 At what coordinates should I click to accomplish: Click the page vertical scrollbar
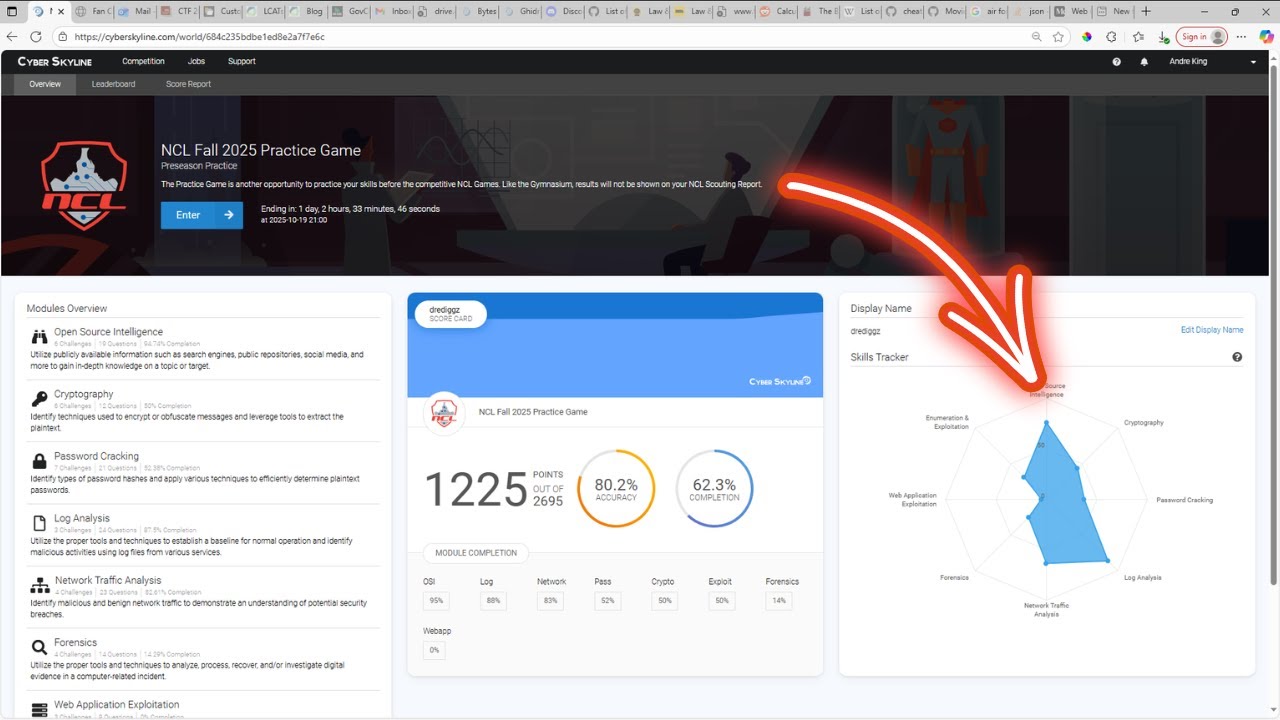(1273, 326)
